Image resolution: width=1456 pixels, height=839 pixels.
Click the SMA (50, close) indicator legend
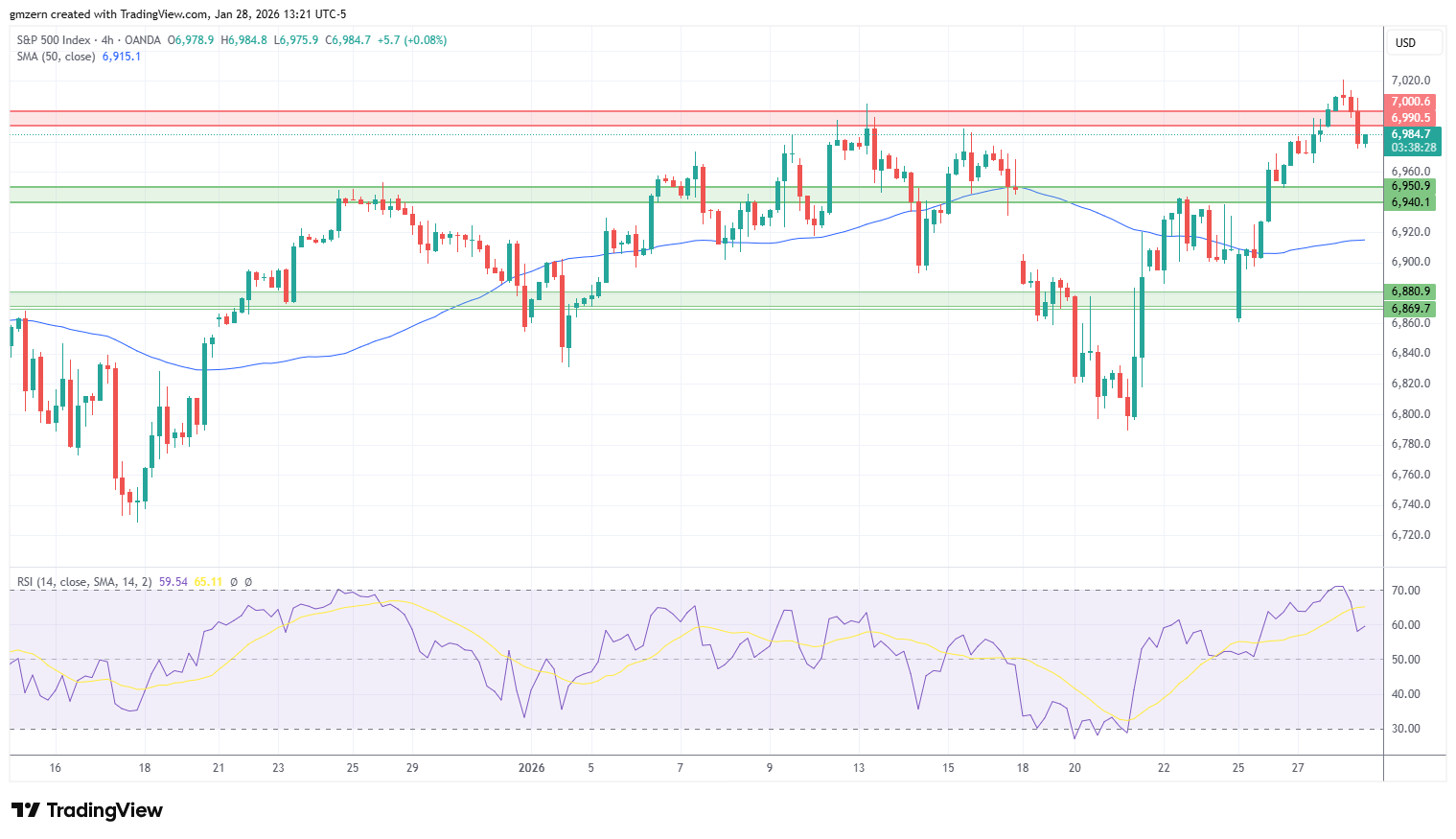point(56,57)
